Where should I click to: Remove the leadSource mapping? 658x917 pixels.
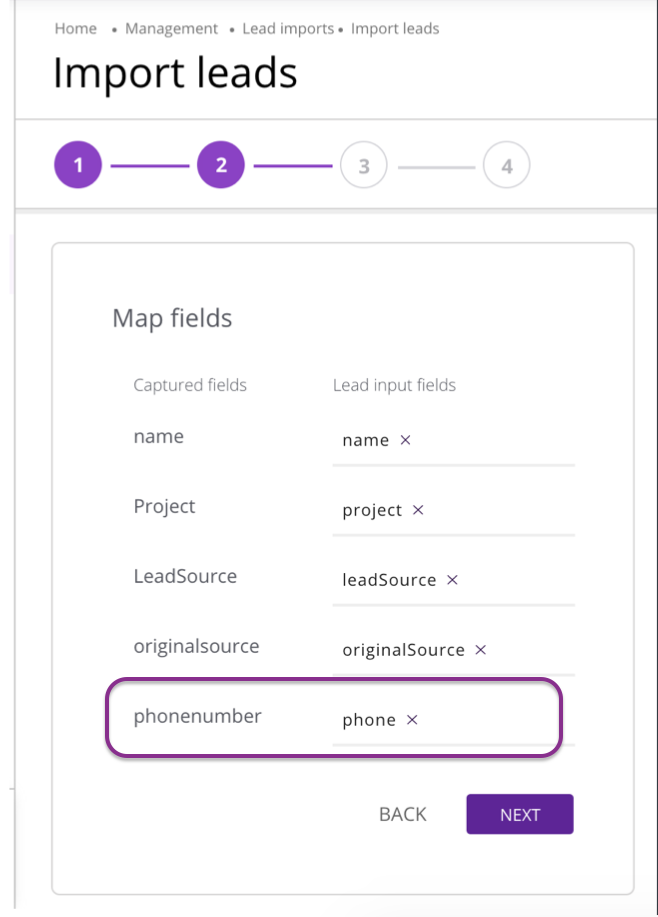click(x=452, y=580)
